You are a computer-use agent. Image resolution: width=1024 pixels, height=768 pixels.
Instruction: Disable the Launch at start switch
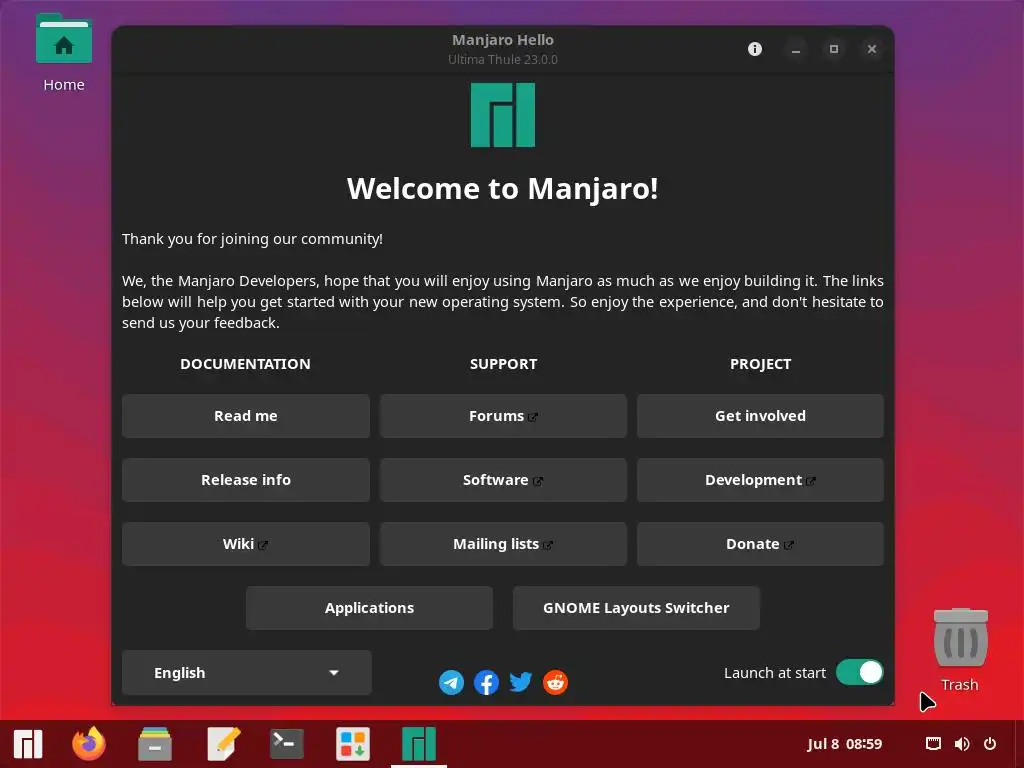coord(859,673)
